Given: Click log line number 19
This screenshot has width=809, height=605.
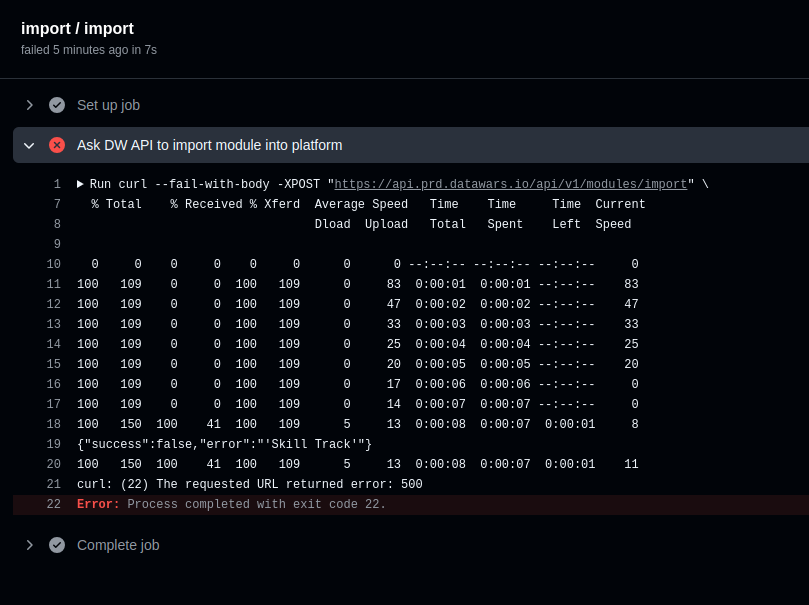Looking at the screenshot, I should click(x=54, y=444).
